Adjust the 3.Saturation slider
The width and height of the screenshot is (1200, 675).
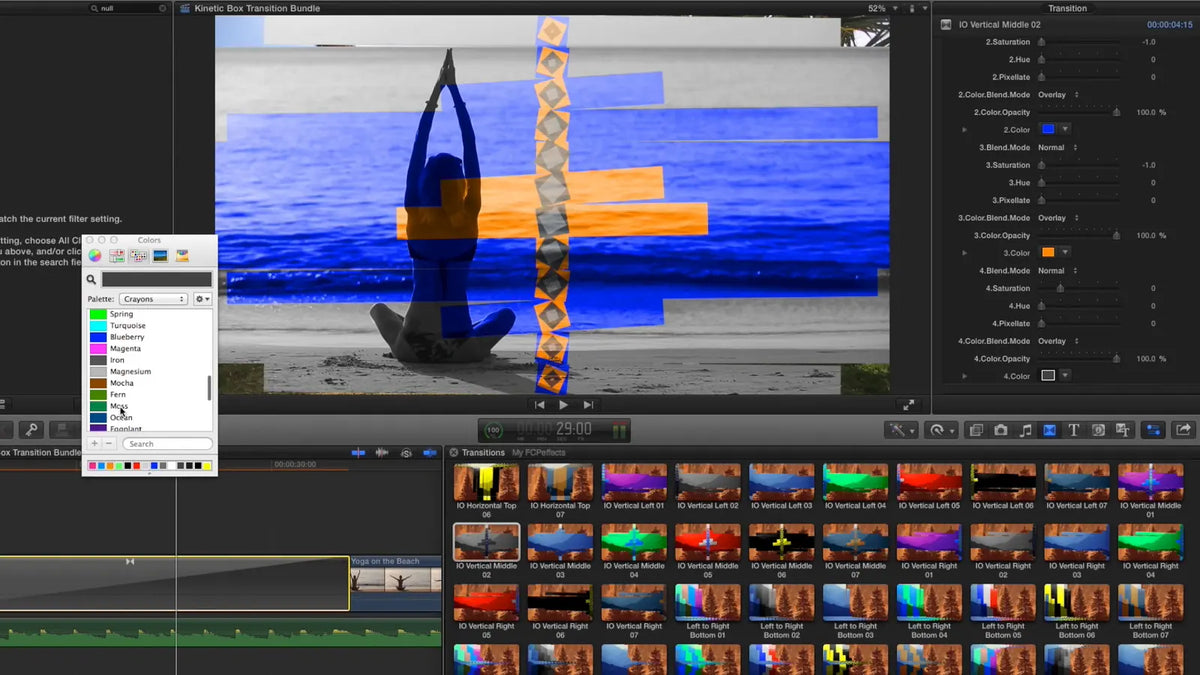pyautogui.click(x=1079, y=165)
